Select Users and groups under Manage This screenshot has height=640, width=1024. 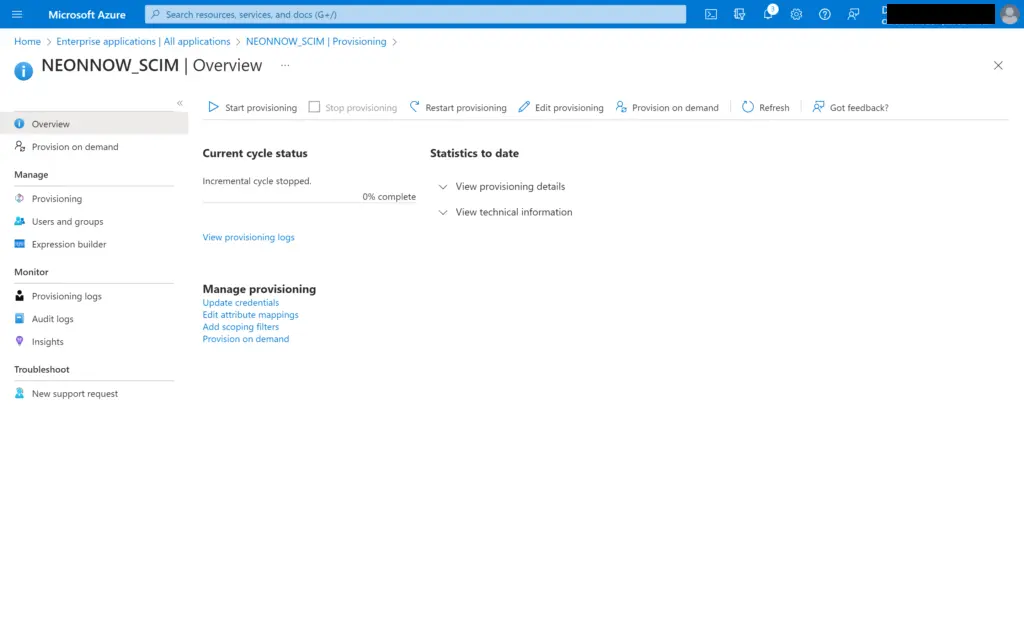coord(66,221)
